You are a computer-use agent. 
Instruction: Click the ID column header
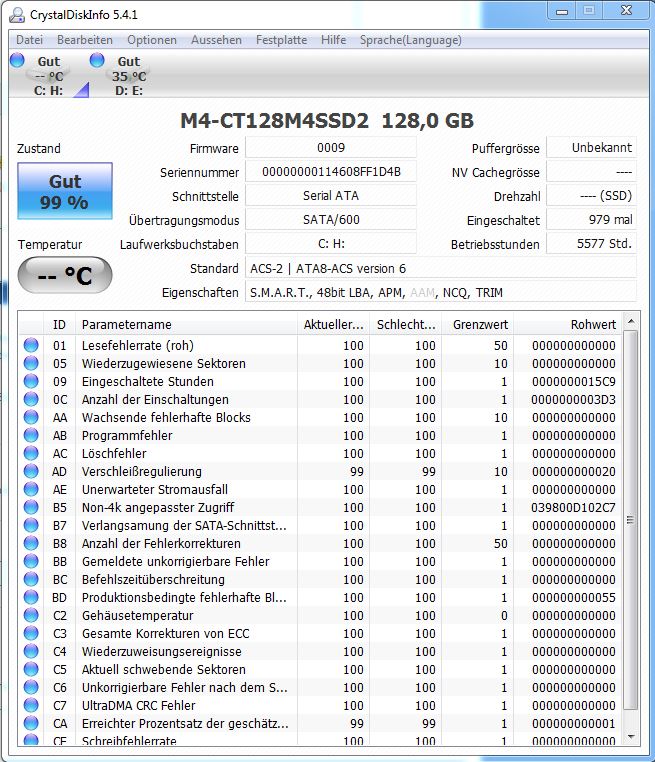(59, 324)
